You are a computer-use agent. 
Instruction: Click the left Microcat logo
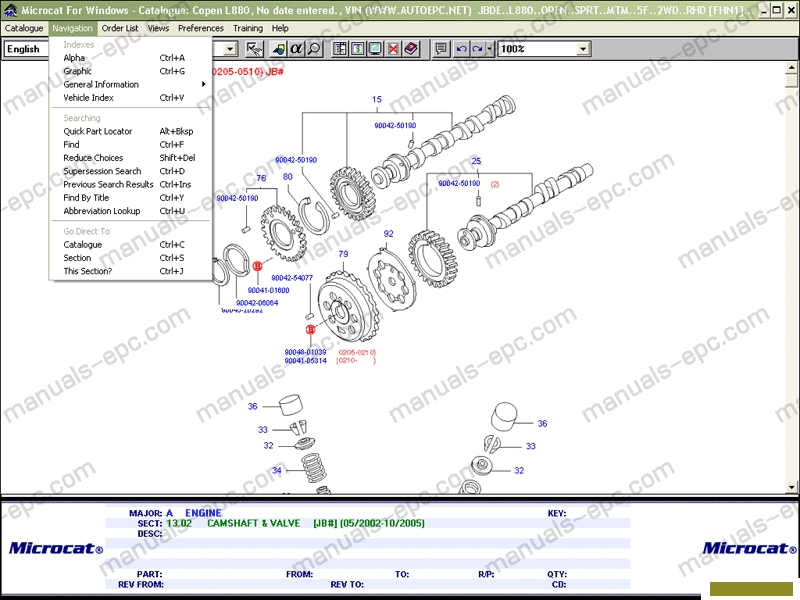[56, 548]
